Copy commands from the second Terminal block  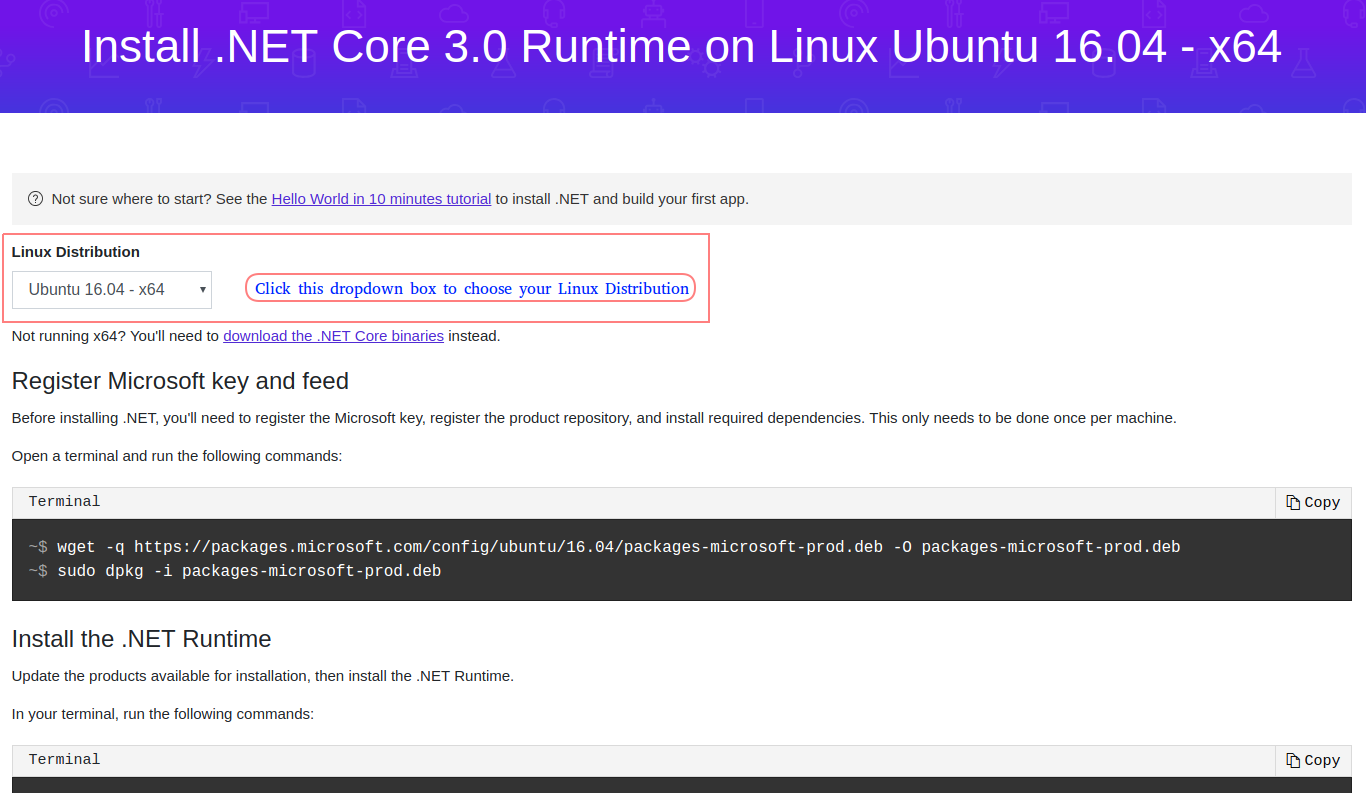coord(1313,760)
